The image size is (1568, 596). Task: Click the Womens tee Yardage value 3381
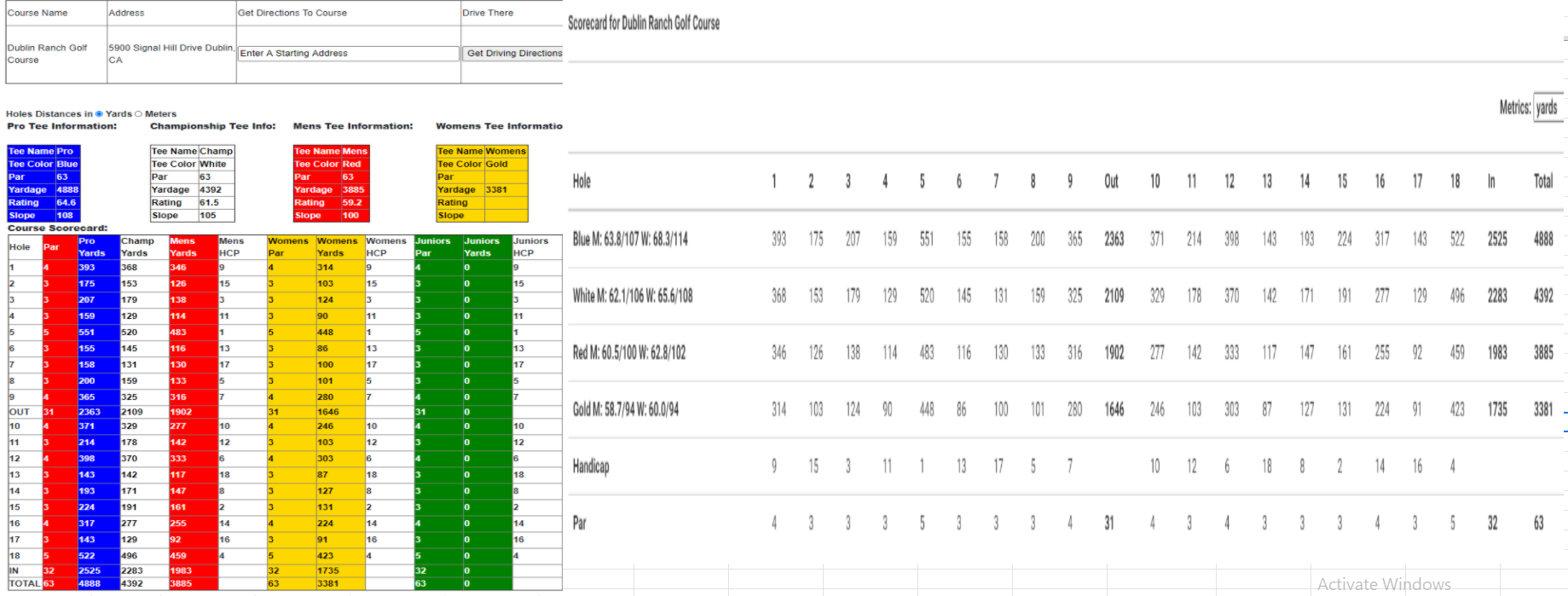pos(506,190)
